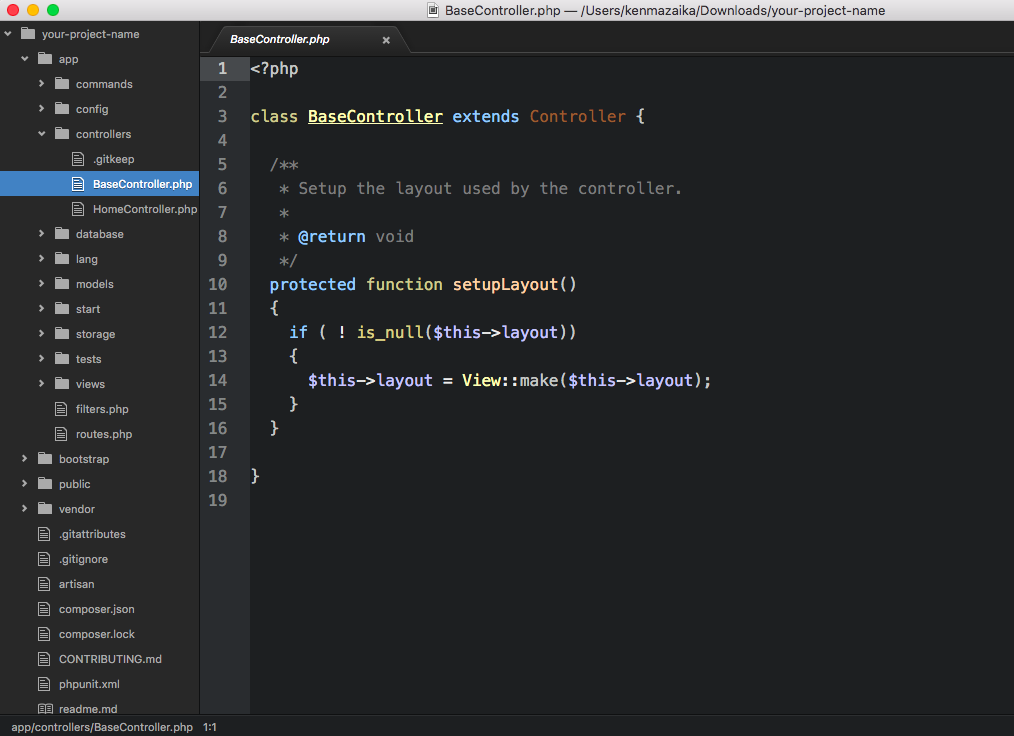The image size is (1014, 736).
Task: Click setupLayout function name in code
Action: (505, 285)
